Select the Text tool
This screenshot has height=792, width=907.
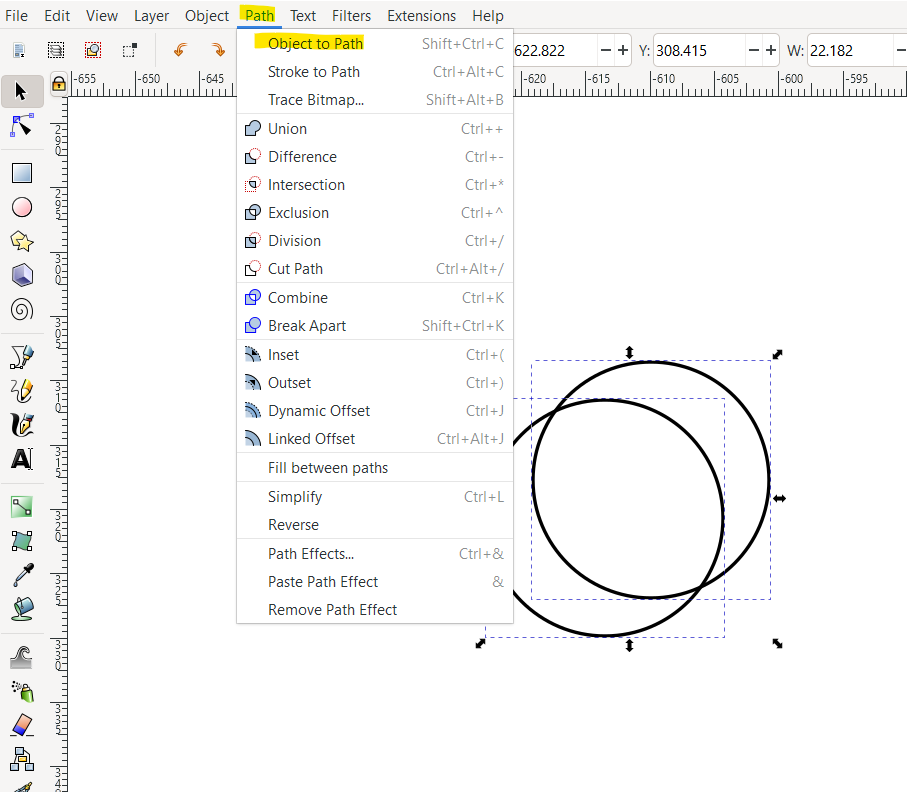click(x=22, y=459)
